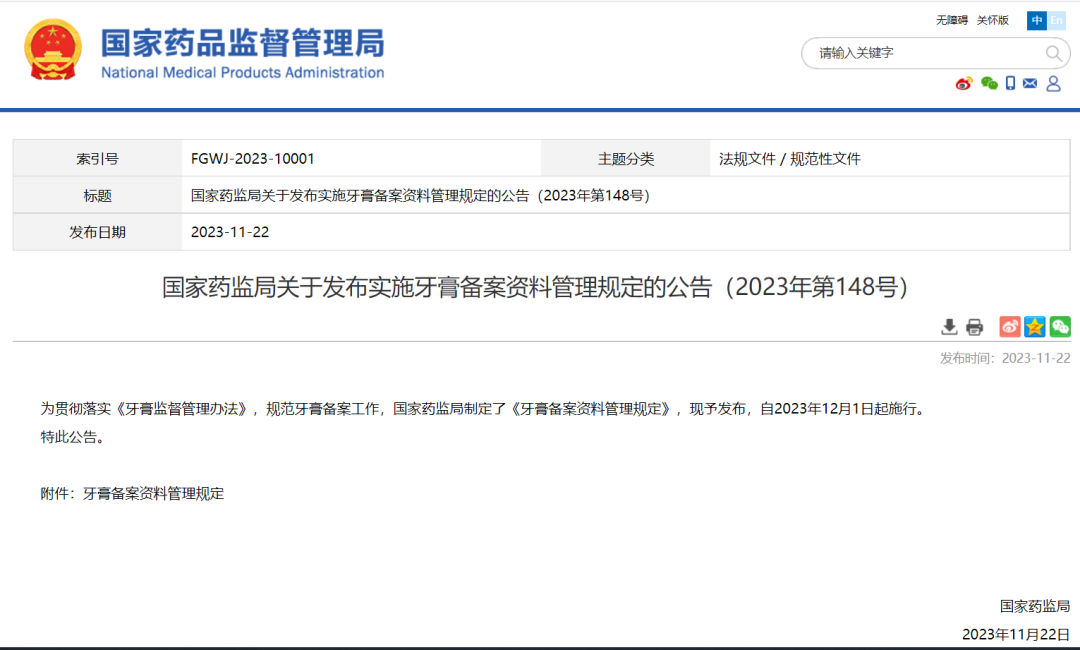Toggle the header WeChat sharing icon
Image resolution: width=1080 pixels, height=650 pixels.
tap(988, 84)
